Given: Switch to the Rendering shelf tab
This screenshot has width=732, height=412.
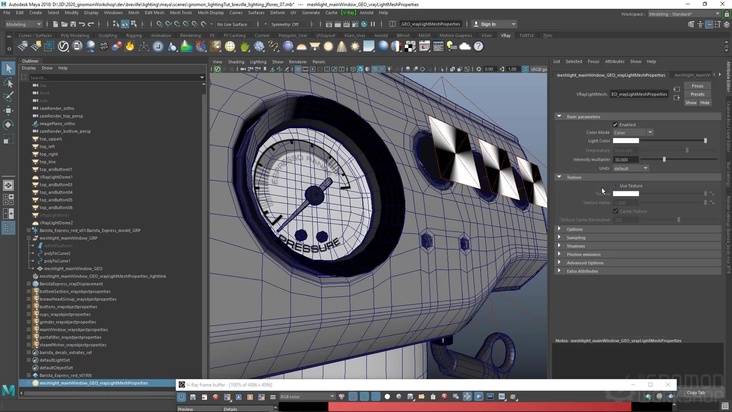Looking at the screenshot, I should tap(189, 35).
